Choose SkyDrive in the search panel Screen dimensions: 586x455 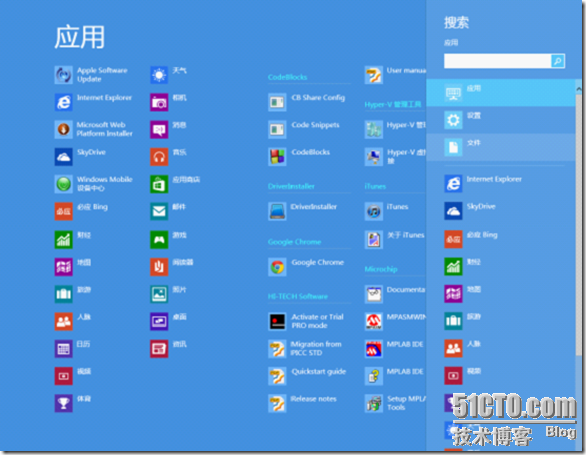point(471,211)
